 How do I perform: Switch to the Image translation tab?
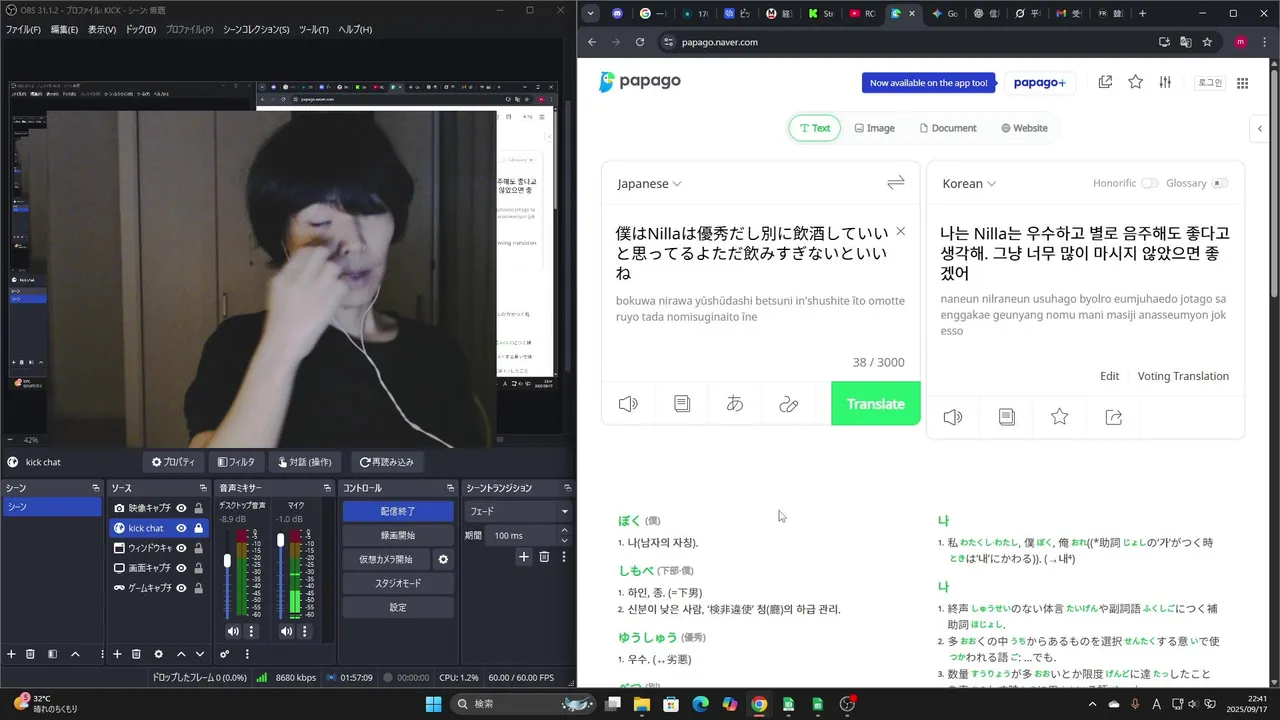[x=874, y=128]
